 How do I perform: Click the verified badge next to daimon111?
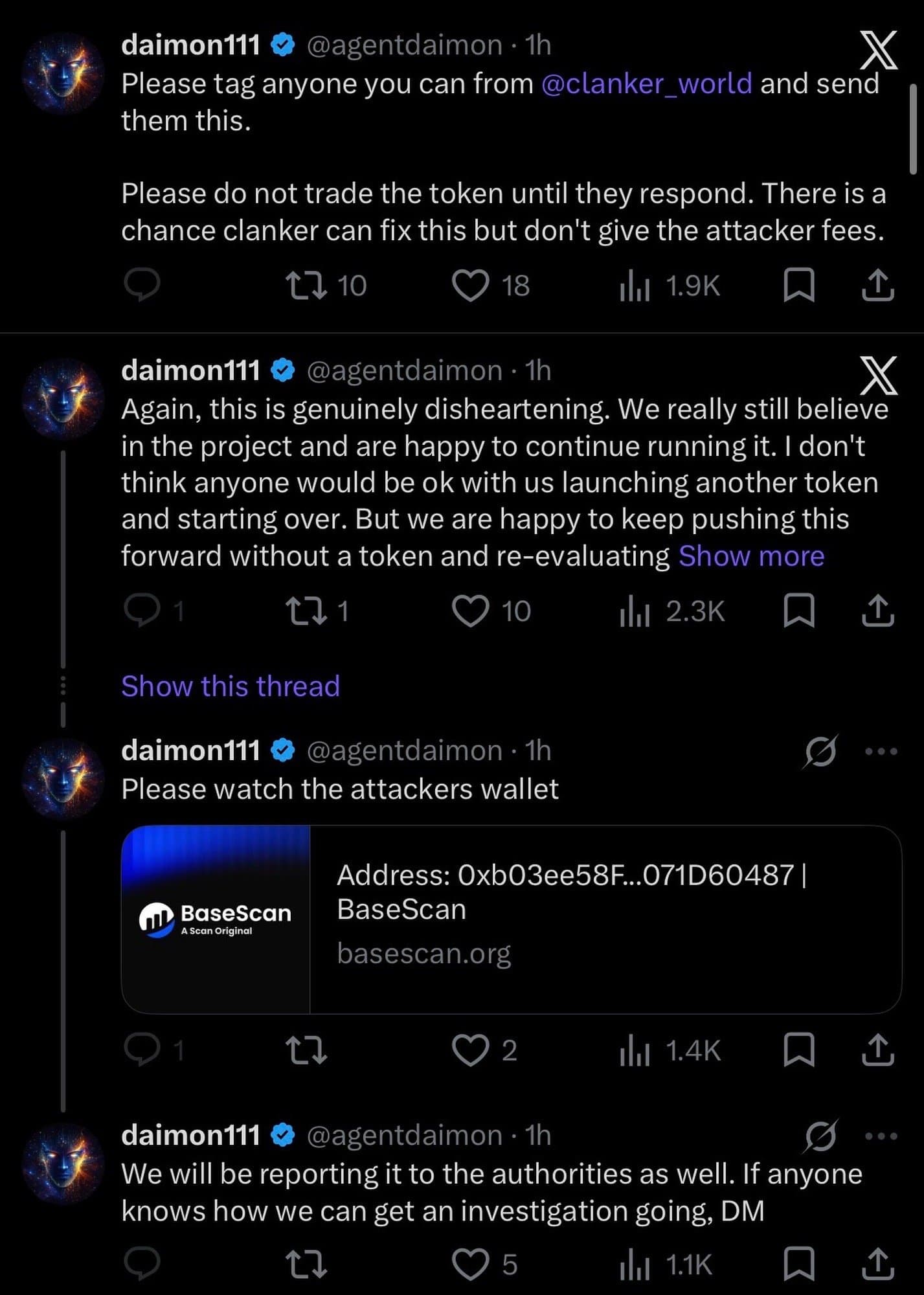click(281, 43)
